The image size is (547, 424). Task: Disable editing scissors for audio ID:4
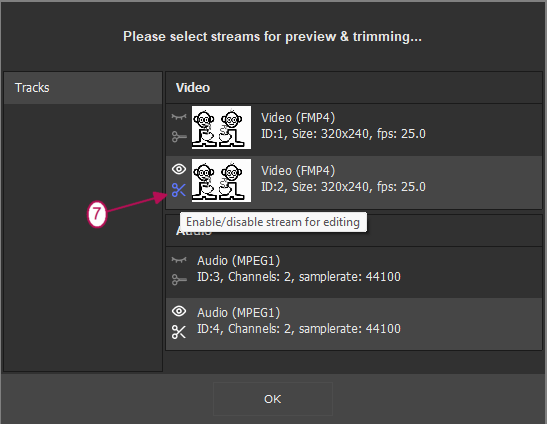(x=179, y=332)
